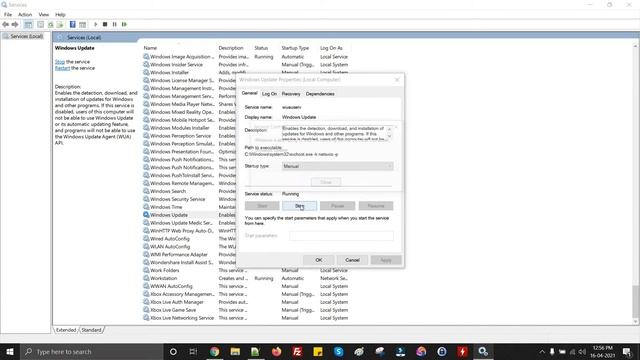Viewport: 640px width, 360px height.
Task: Open the Action menu
Action: [x=25, y=14]
